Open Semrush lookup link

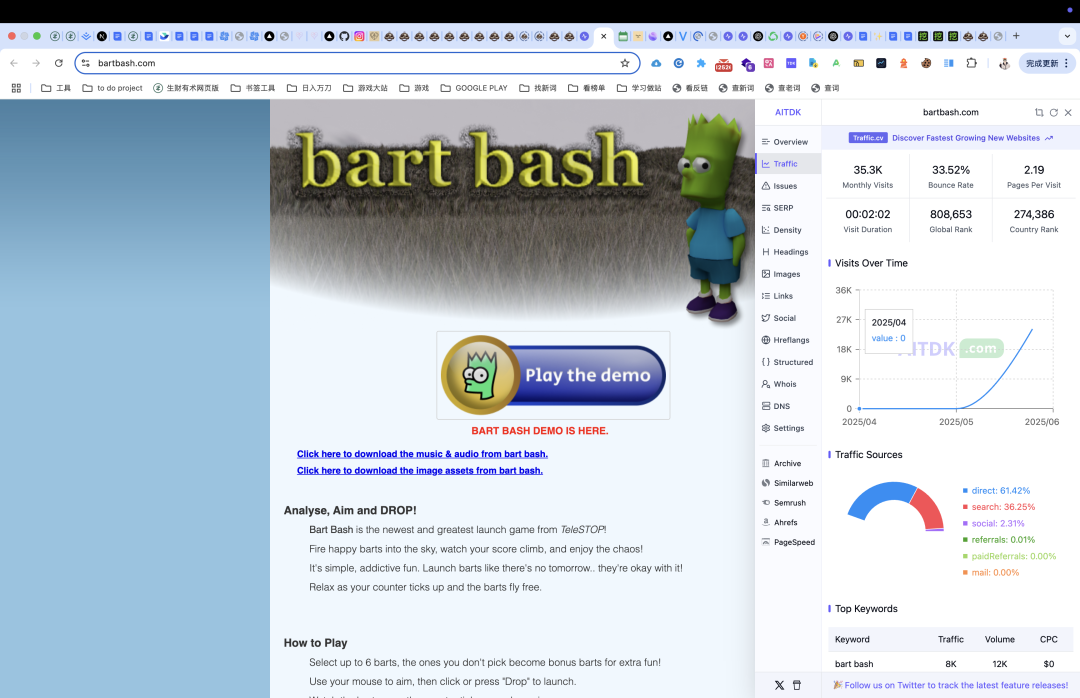[x=783, y=503]
